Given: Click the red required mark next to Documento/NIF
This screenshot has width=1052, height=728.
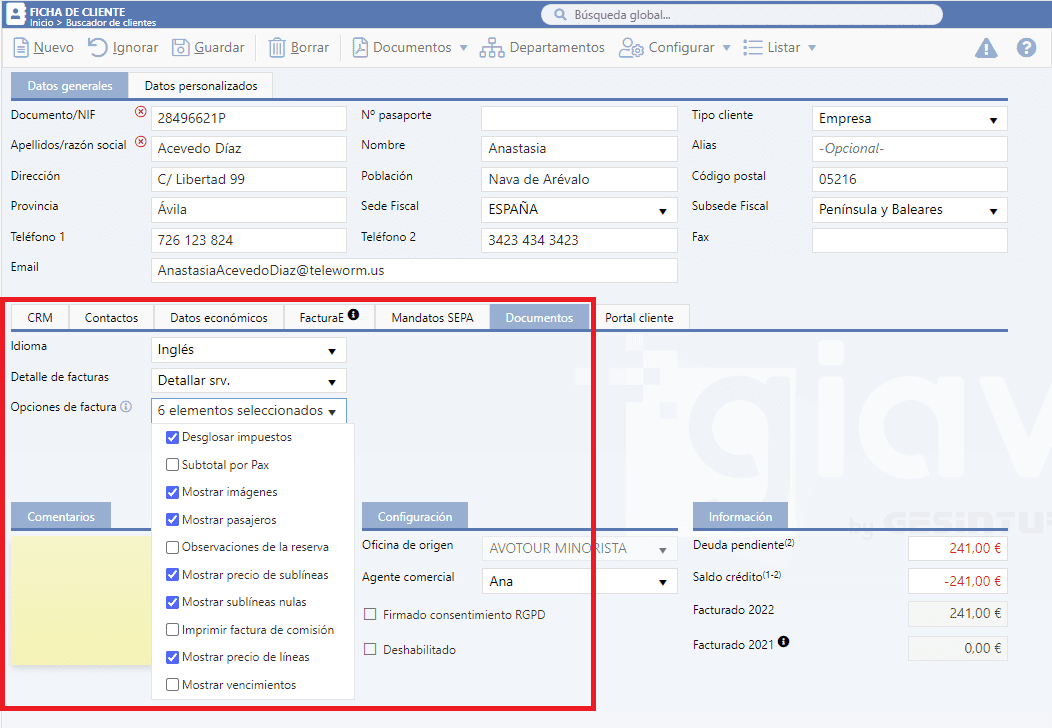Looking at the screenshot, I should point(140,111).
